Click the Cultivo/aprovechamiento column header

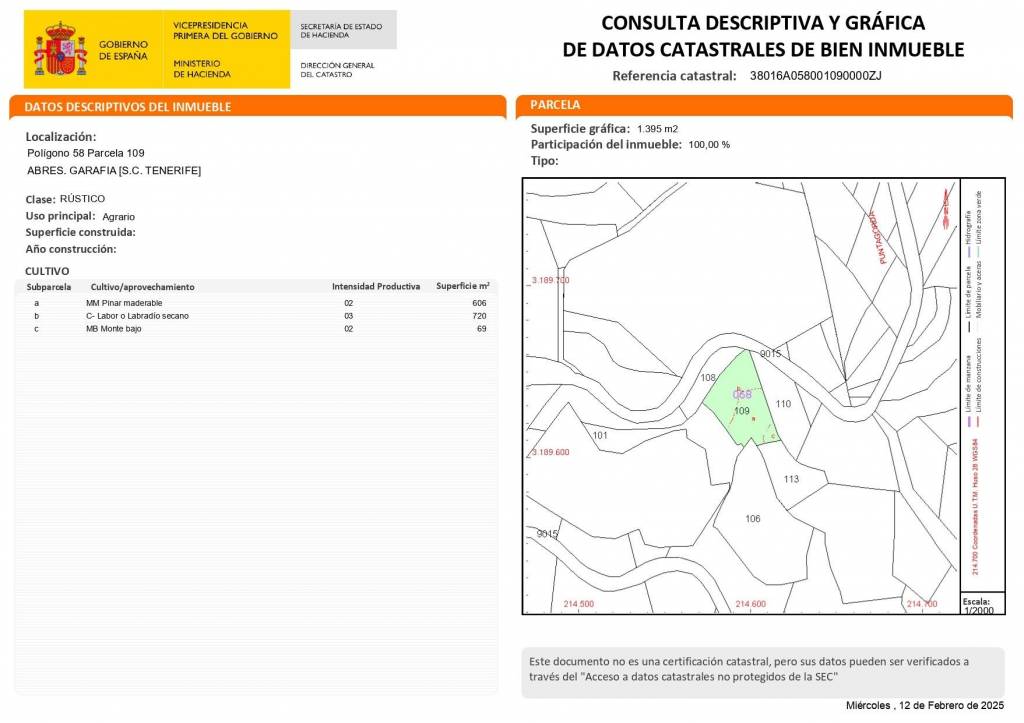[142, 287]
